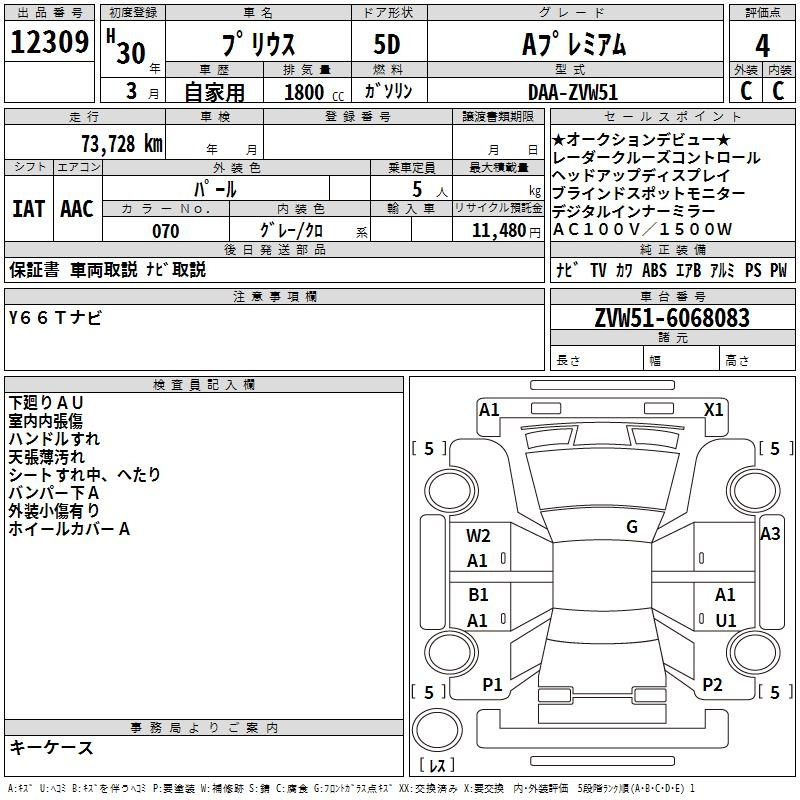Click ABS in the equipment row
This screenshot has height=800, width=800.
point(655,270)
